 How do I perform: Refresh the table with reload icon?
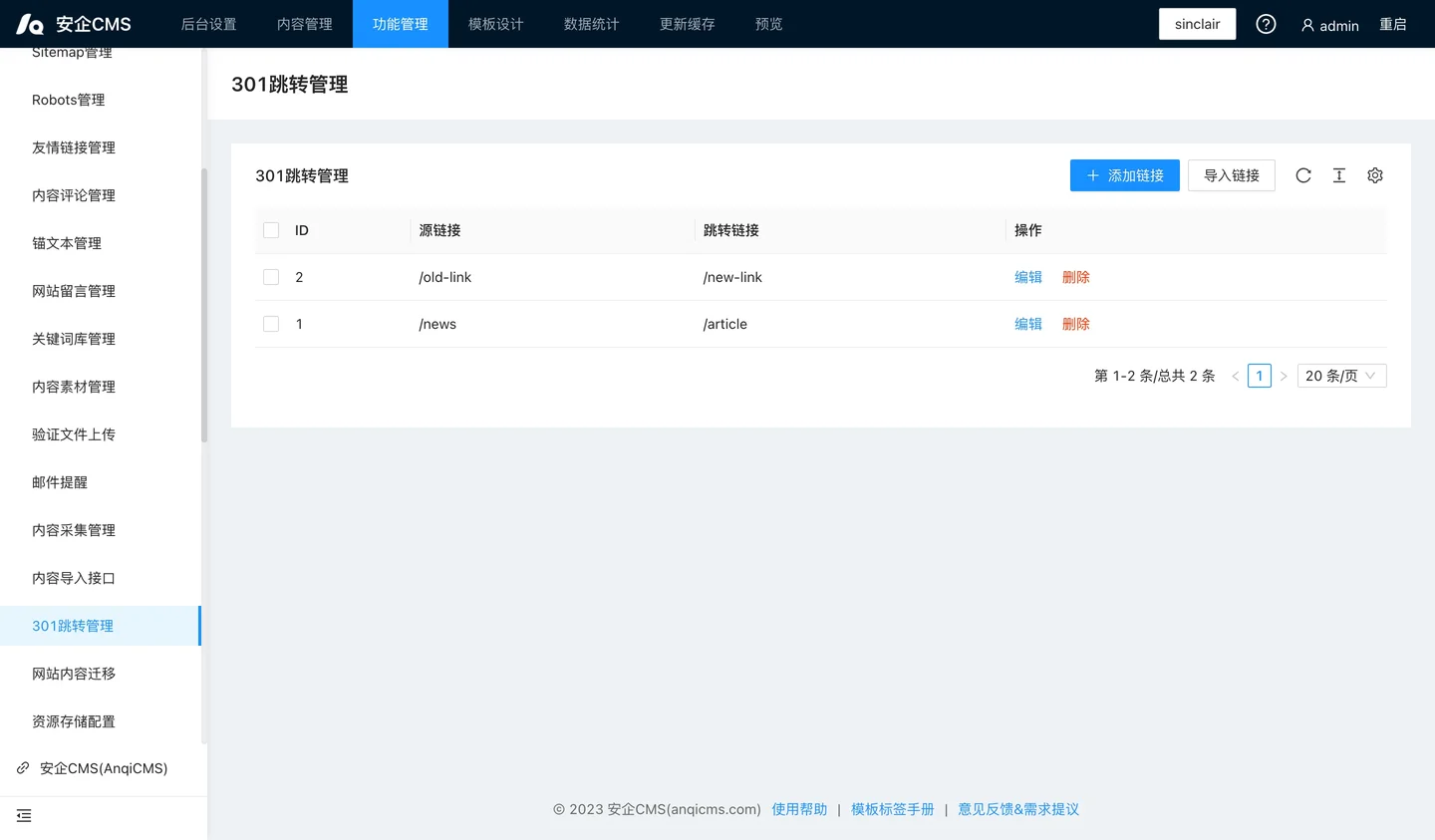(x=1303, y=175)
